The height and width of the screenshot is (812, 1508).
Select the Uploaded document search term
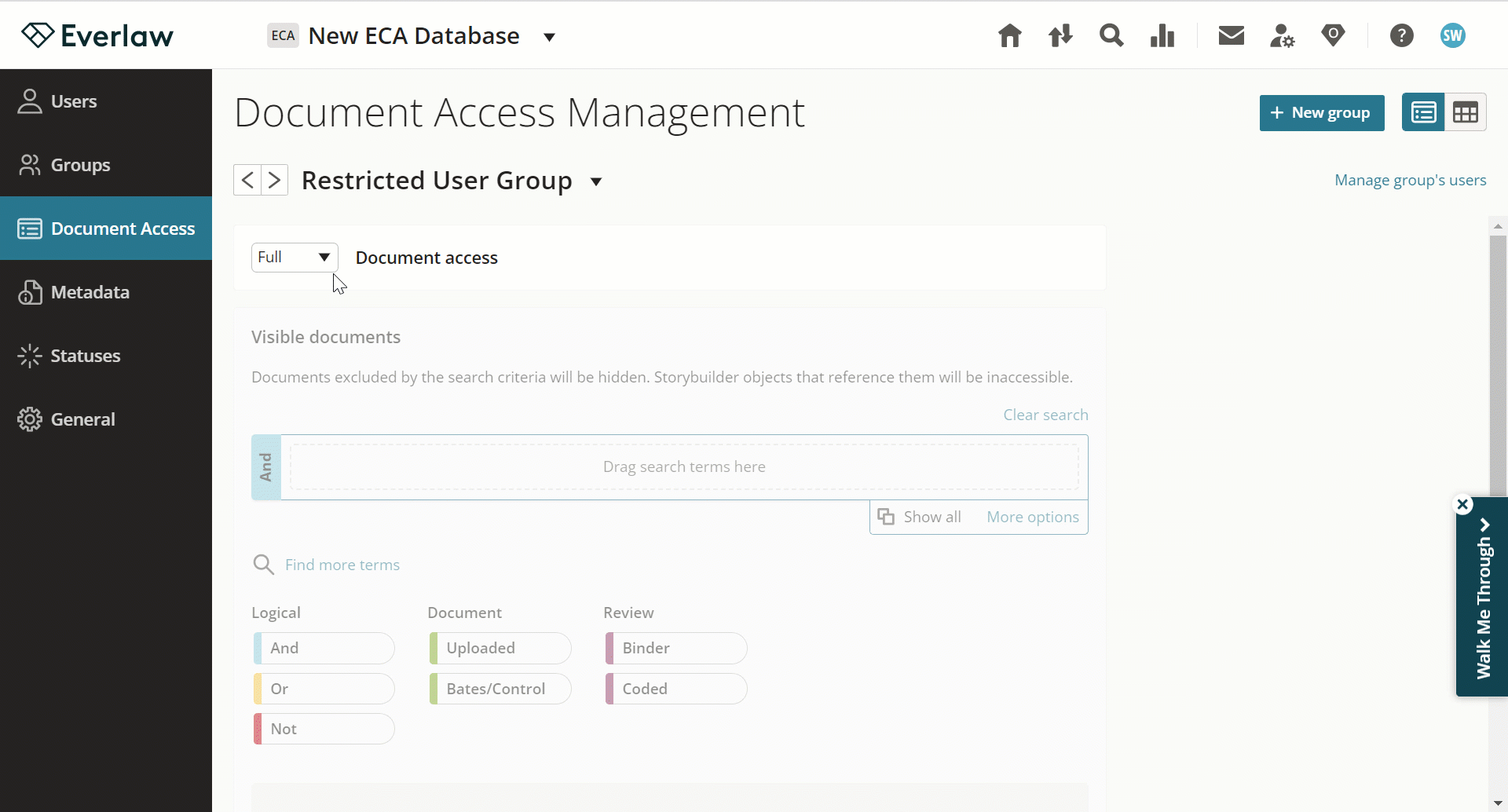click(500, 648)
